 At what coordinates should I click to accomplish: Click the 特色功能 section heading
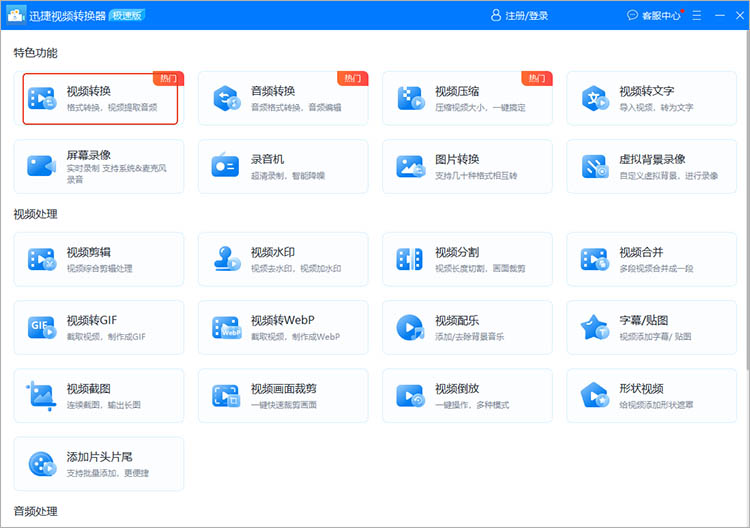35,53
